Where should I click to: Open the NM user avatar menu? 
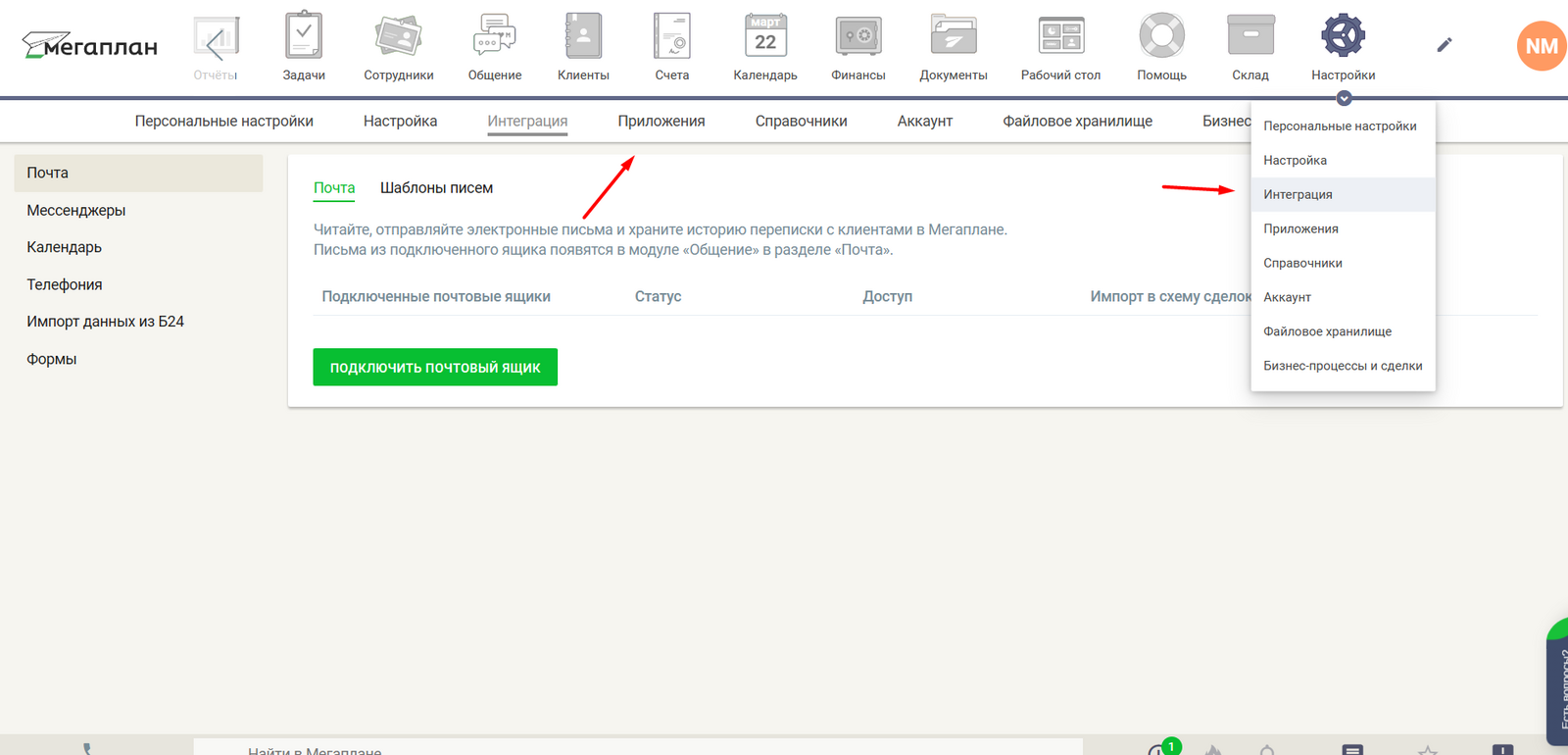[x=1541, y=46]
